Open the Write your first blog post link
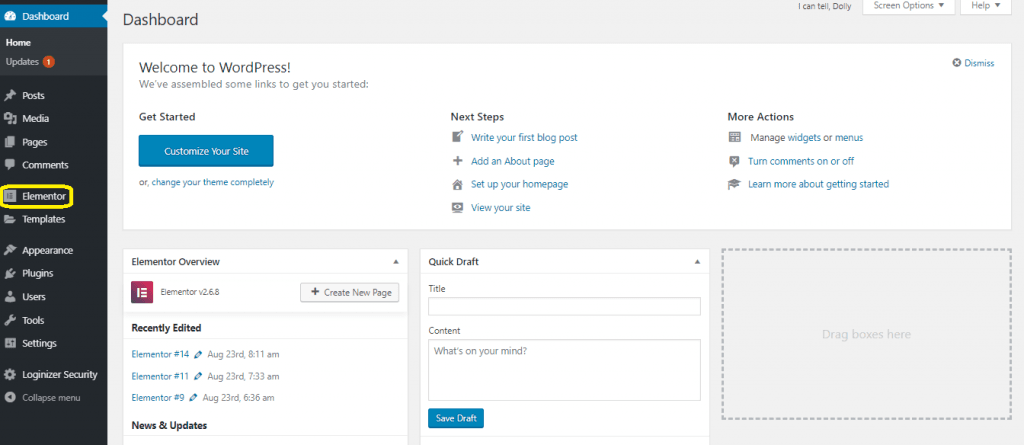The height and width of the screenshot is (445, 1024). (x=524, y=137)
